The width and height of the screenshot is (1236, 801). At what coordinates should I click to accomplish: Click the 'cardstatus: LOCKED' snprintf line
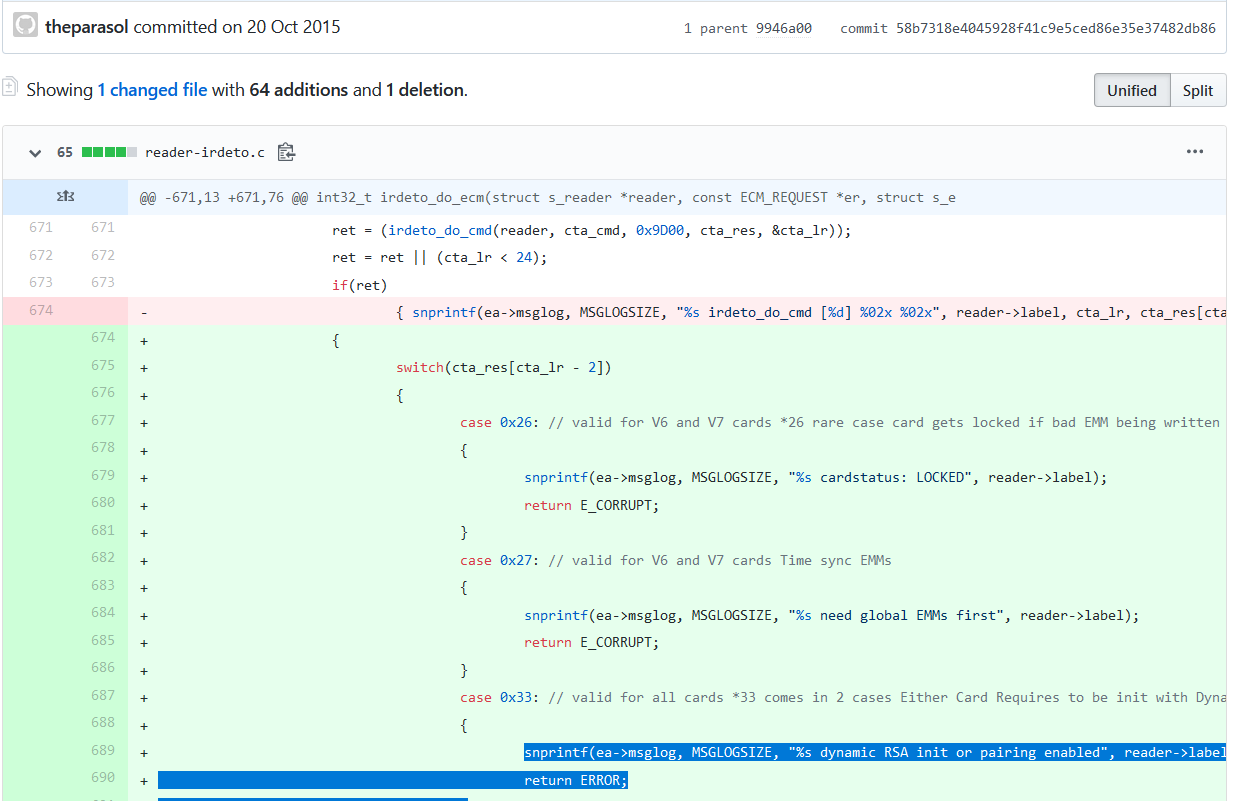[816, 478]
